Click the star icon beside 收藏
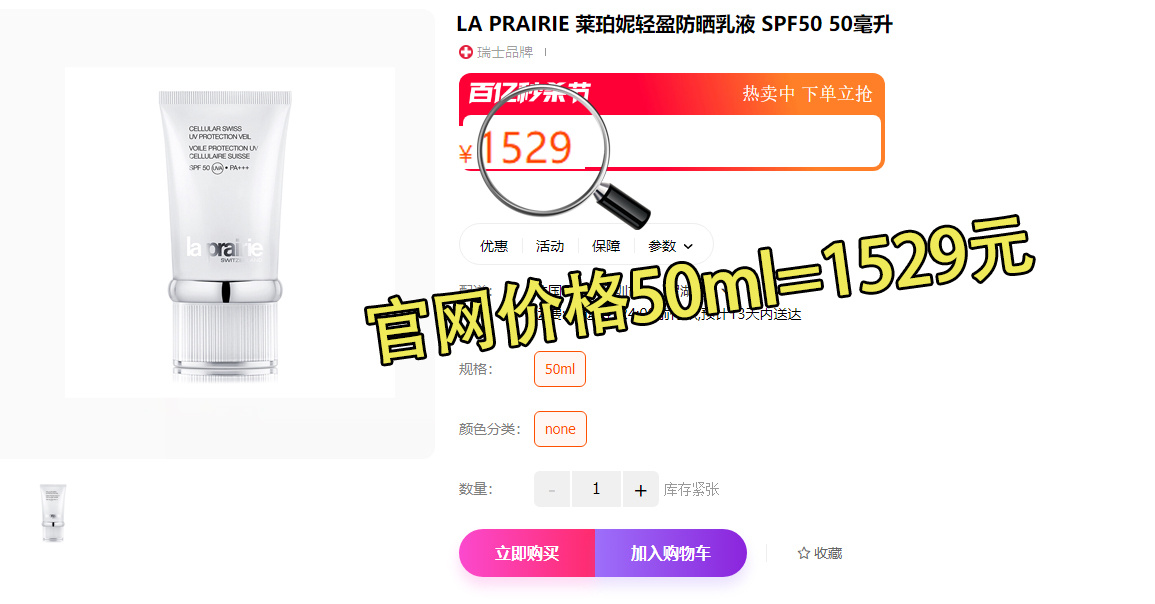This screenshot has height=604, width=1155. (x=804, y=553)
